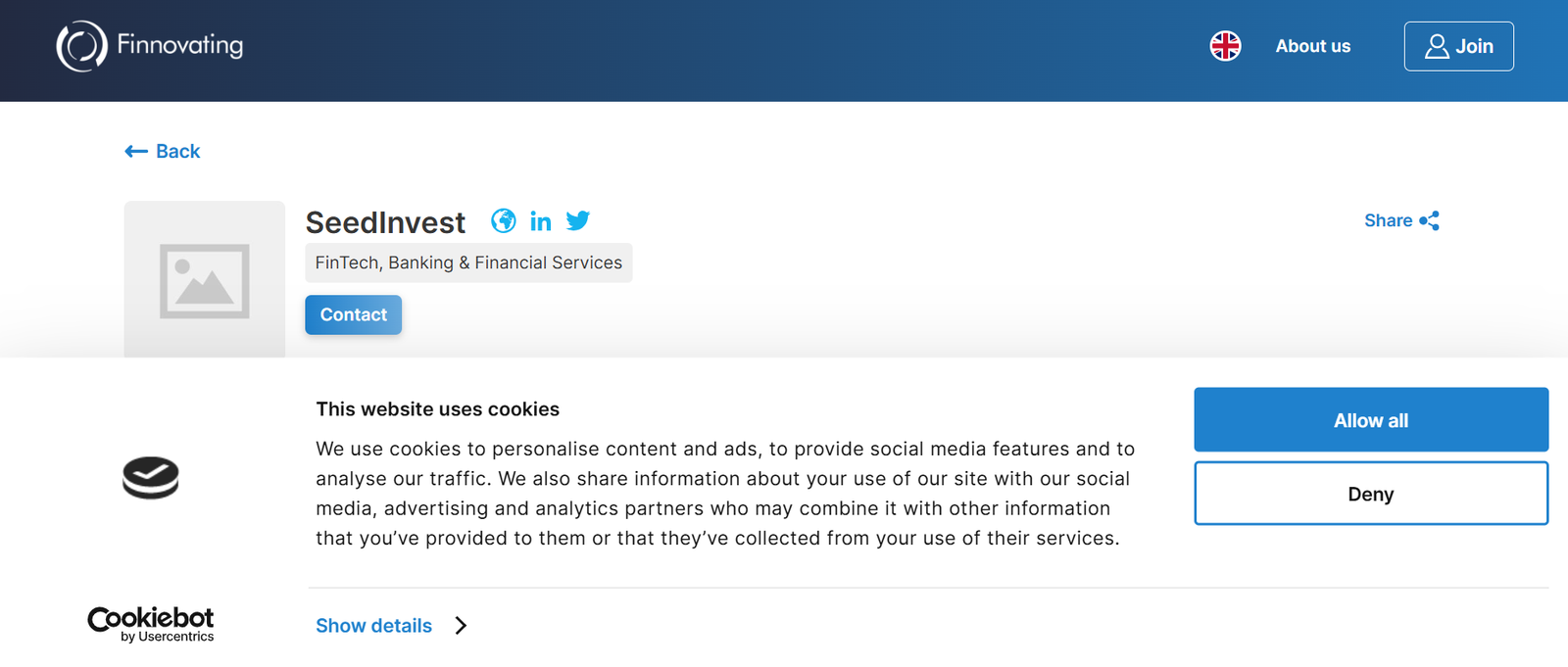Open Cookiebot by Usercentrics logo link
This screenshot has height=667, width=1568.
coord(151,624)
